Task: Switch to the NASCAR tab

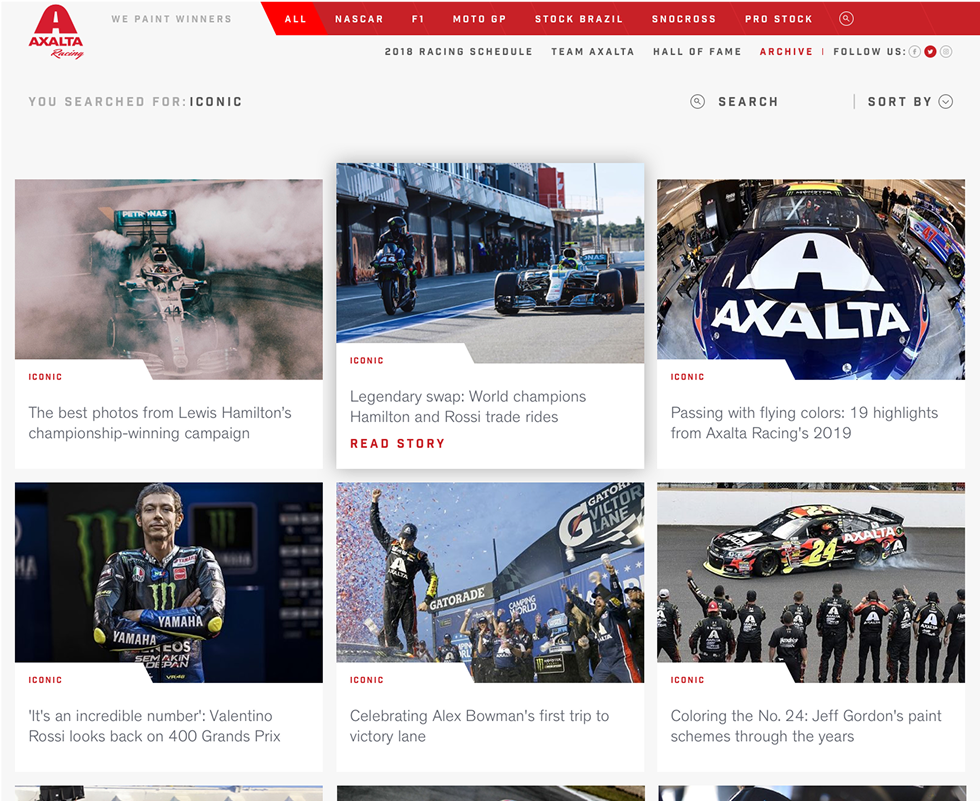Action: point(359,19)
